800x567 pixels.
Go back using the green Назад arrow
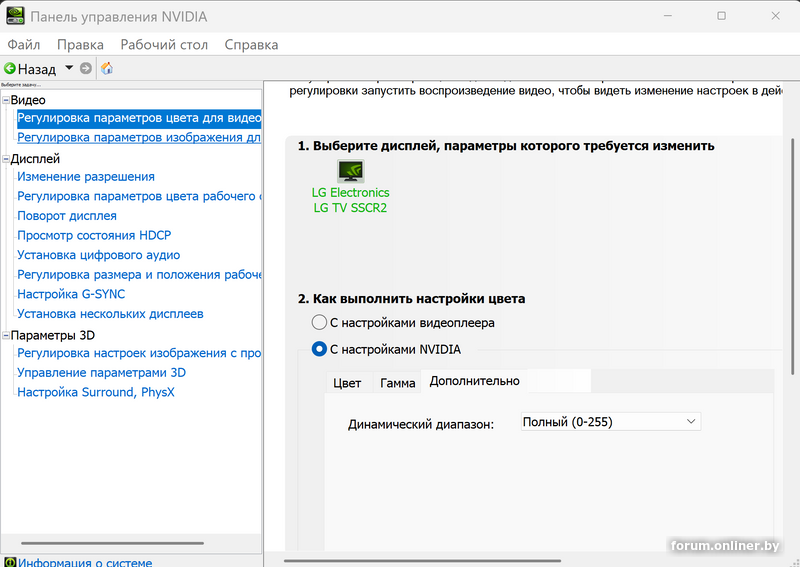coord(10,68)
